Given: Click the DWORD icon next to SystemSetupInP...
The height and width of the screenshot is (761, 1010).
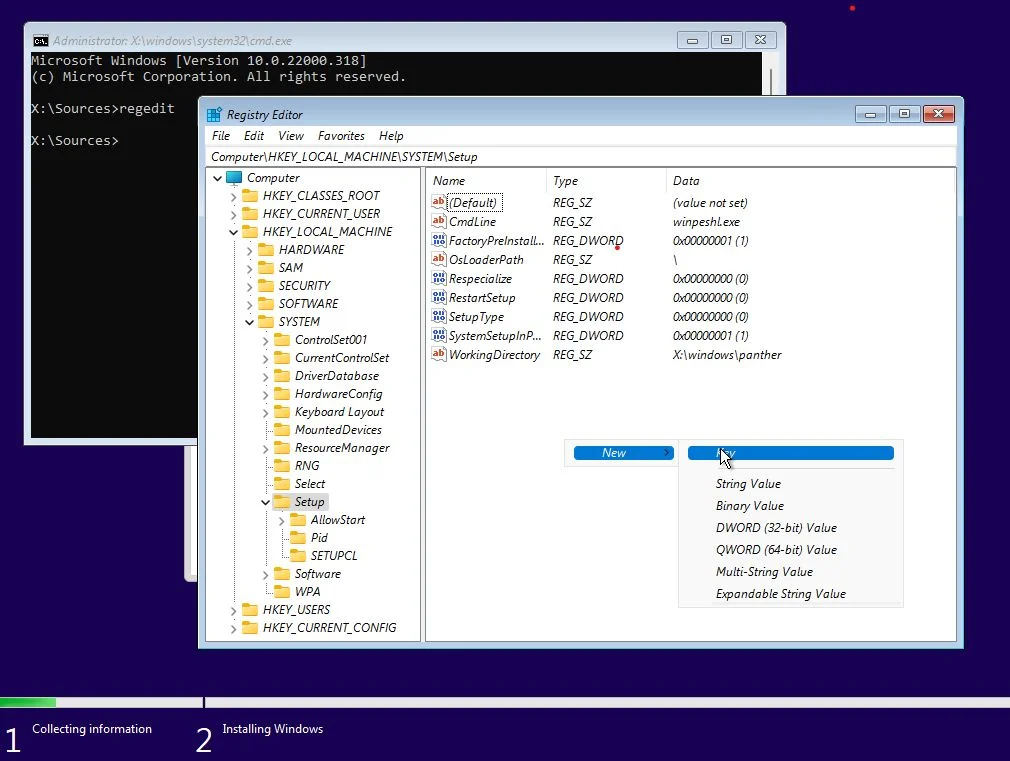Looking at the screenshot, I should click(439, 335).
